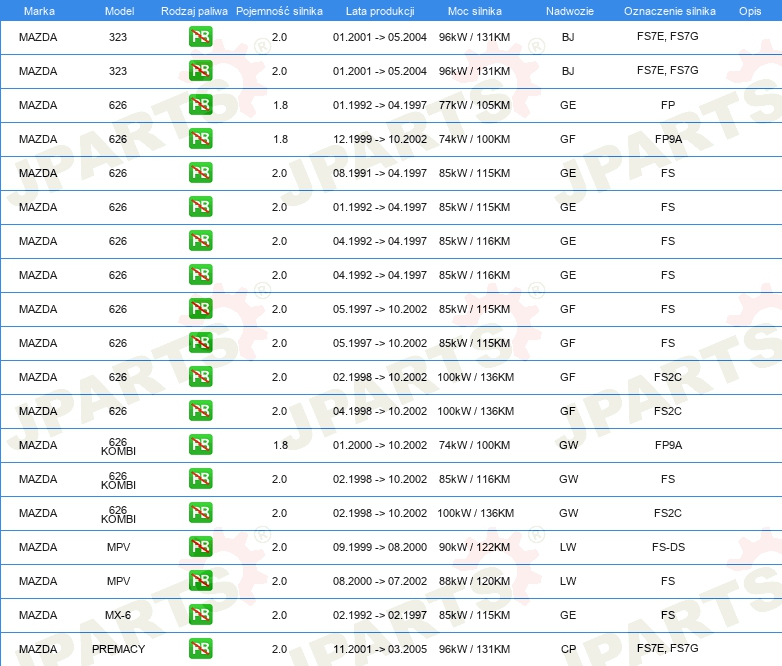The image size is (782, 666).
Task: Click the 09.1999 -> 08.2000 production years cell
Action: point(380,547)
